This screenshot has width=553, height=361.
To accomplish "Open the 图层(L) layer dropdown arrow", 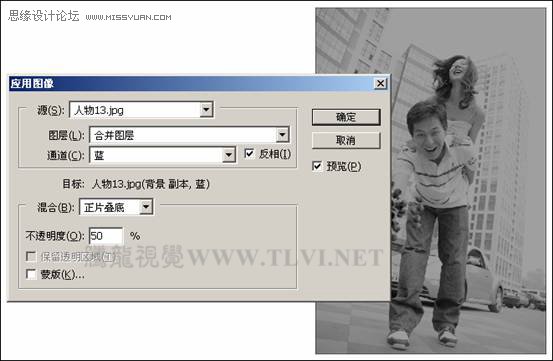I will (x=282, y=135).
